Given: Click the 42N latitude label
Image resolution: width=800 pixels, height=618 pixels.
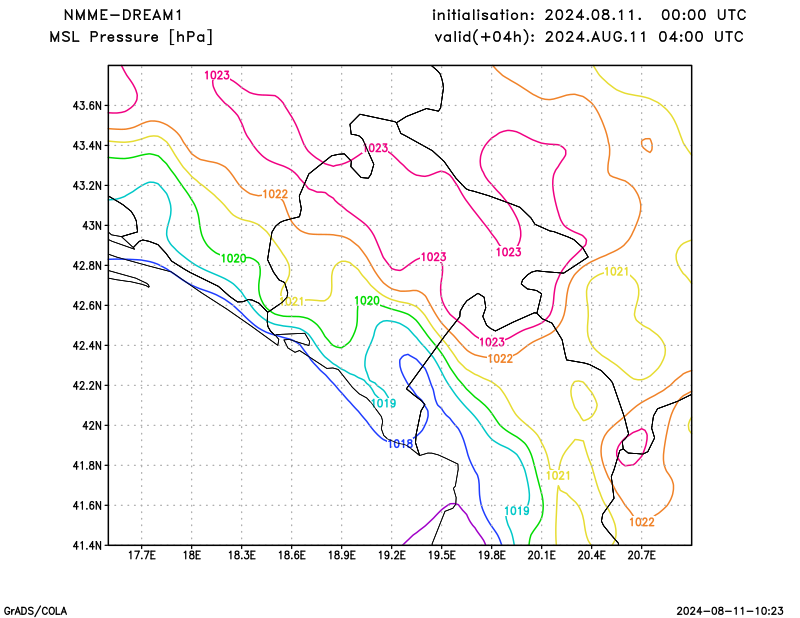Looking at the screenshot, I should (x=92, y=426).
